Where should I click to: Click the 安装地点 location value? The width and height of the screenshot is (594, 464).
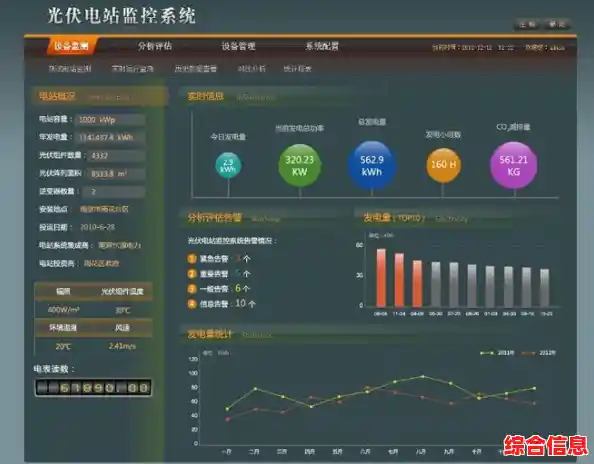tap(104, 209)
